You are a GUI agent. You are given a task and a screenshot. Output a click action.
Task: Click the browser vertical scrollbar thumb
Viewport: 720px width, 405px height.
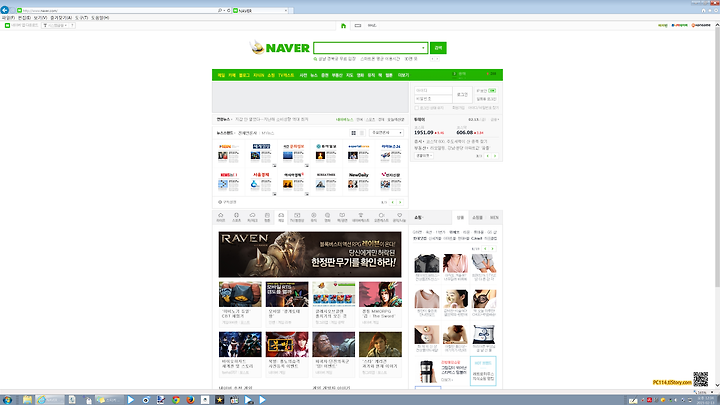[717, 156]
